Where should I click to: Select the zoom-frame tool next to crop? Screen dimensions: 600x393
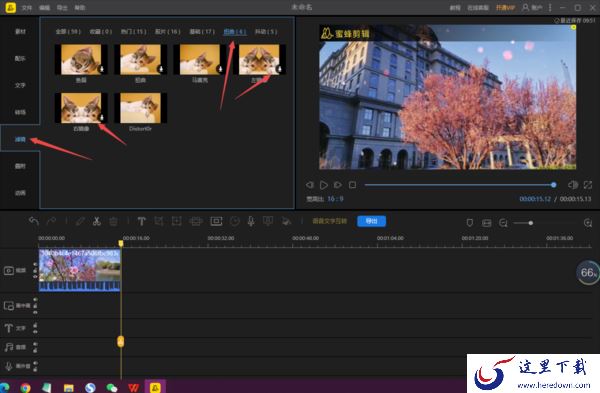point(176,221)
